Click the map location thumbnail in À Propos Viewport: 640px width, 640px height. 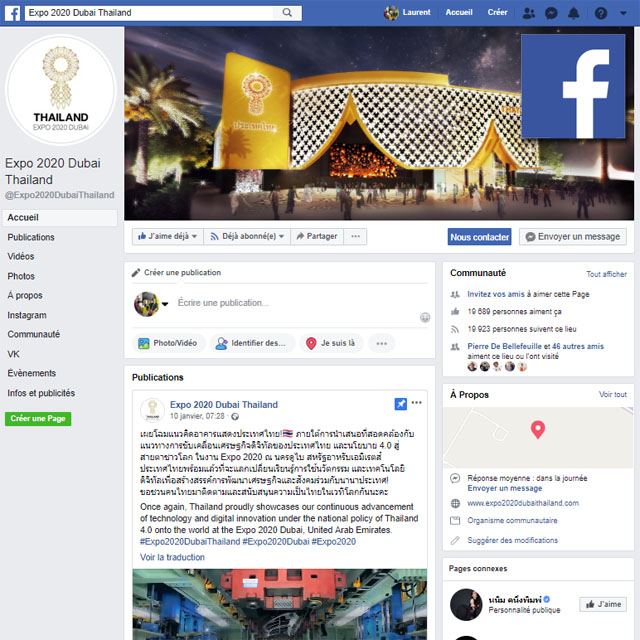[x=538, y=437]
